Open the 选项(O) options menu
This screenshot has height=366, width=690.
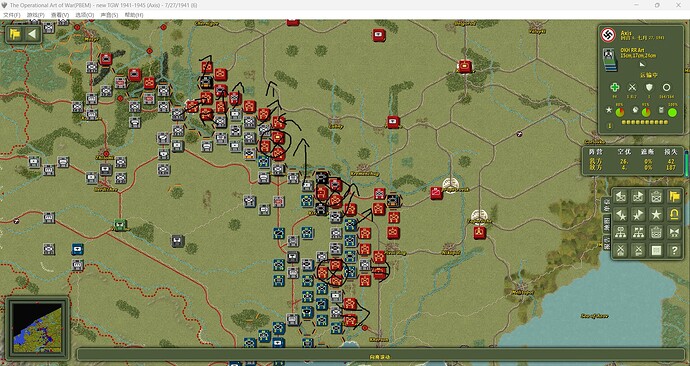click(x=84, y=15)
